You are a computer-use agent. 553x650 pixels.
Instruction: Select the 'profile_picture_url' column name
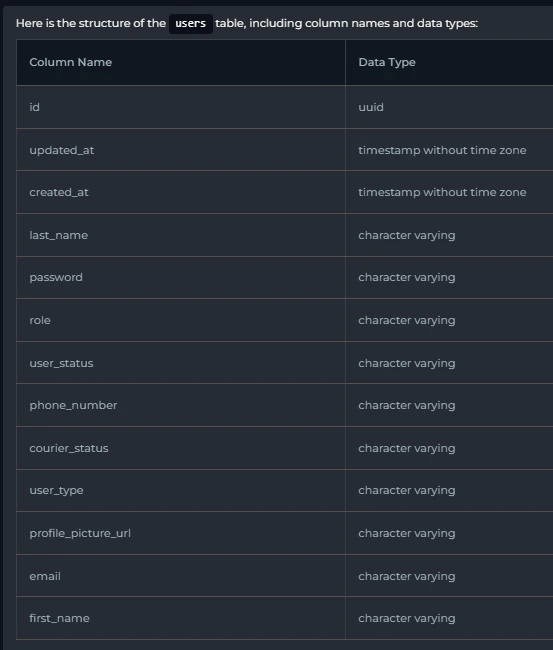[x=80, y=534]
